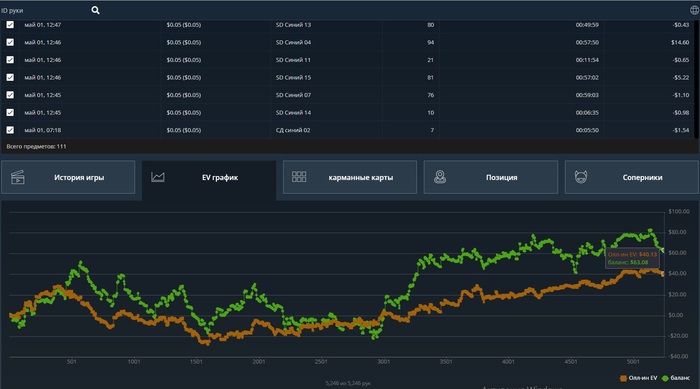Toggle the баланс legend series

[676, 378]
